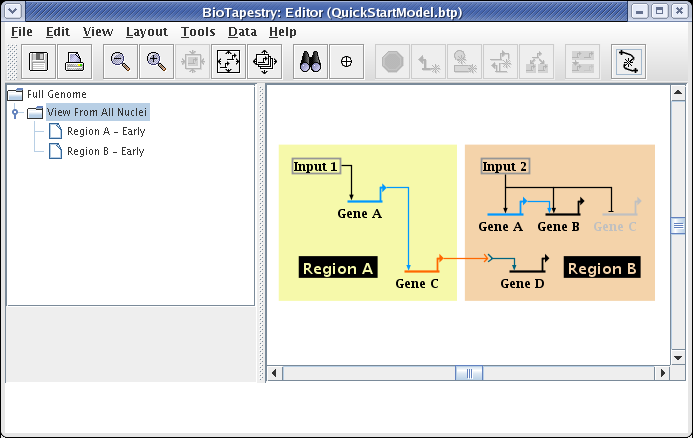Click the zoom to full model icon

pos(228,61)
